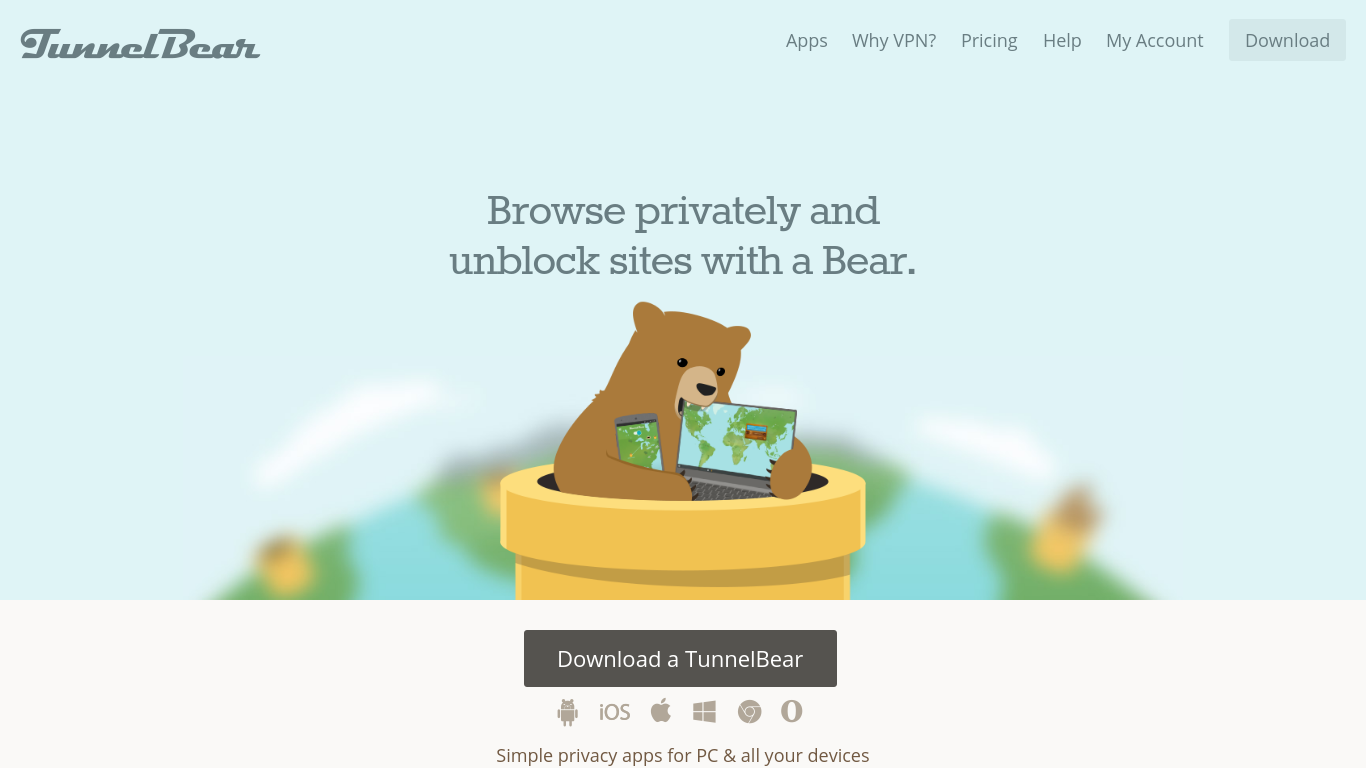1366x768 pixels.
Task: Select the Opera browser icon
Action: pos(792,711)
